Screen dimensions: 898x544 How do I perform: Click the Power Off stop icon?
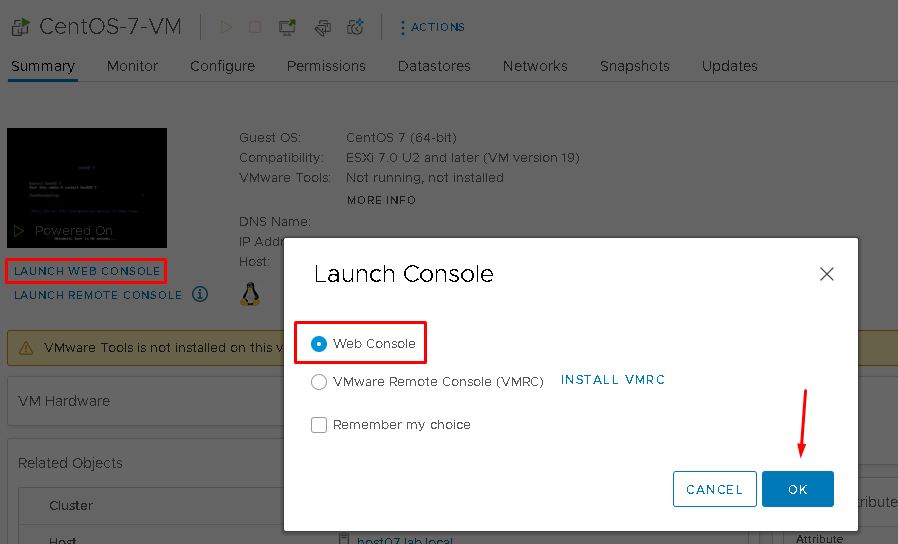pos(255,27)
